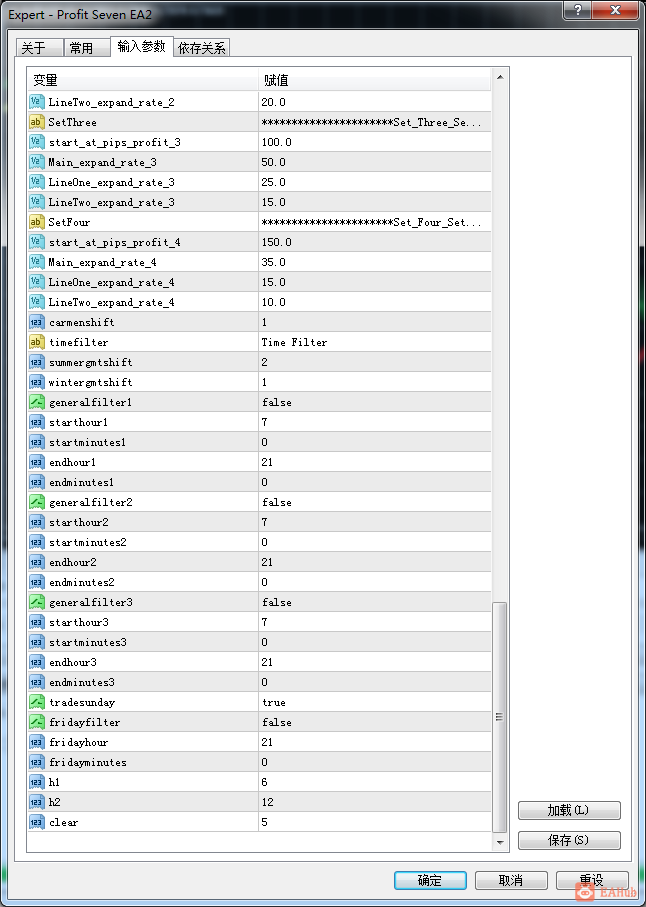Click the vertical scrollbar thumb
Screen dimensions: 646x907
[x=500, y=717]
